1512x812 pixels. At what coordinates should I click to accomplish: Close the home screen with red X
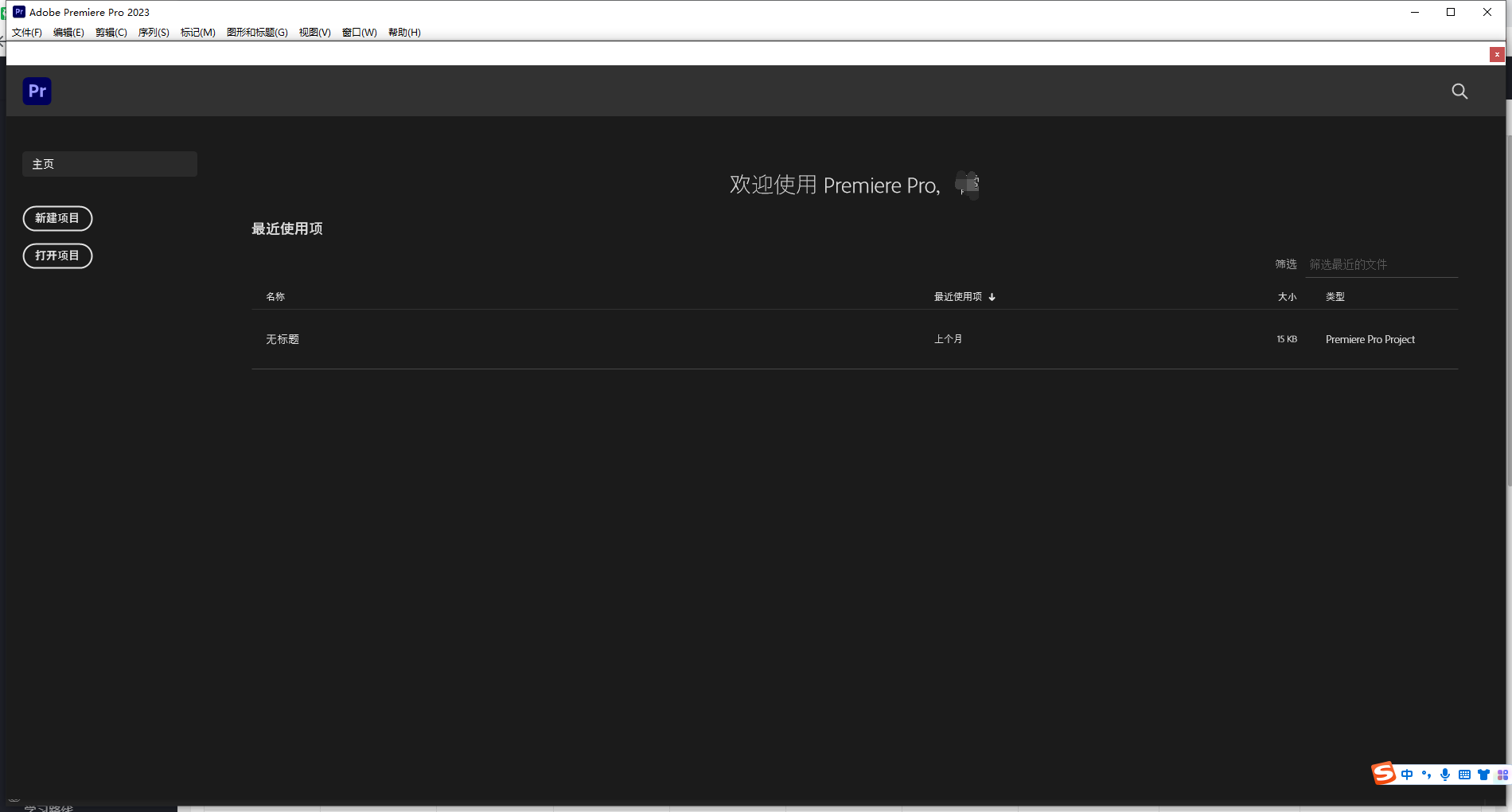[x=1497, y=54]
